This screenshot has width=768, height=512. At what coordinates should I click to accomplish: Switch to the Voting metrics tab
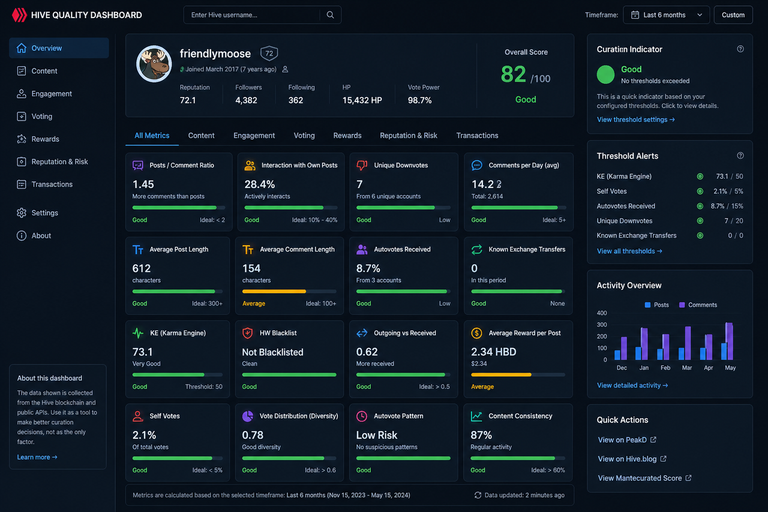tap(304, 136)
